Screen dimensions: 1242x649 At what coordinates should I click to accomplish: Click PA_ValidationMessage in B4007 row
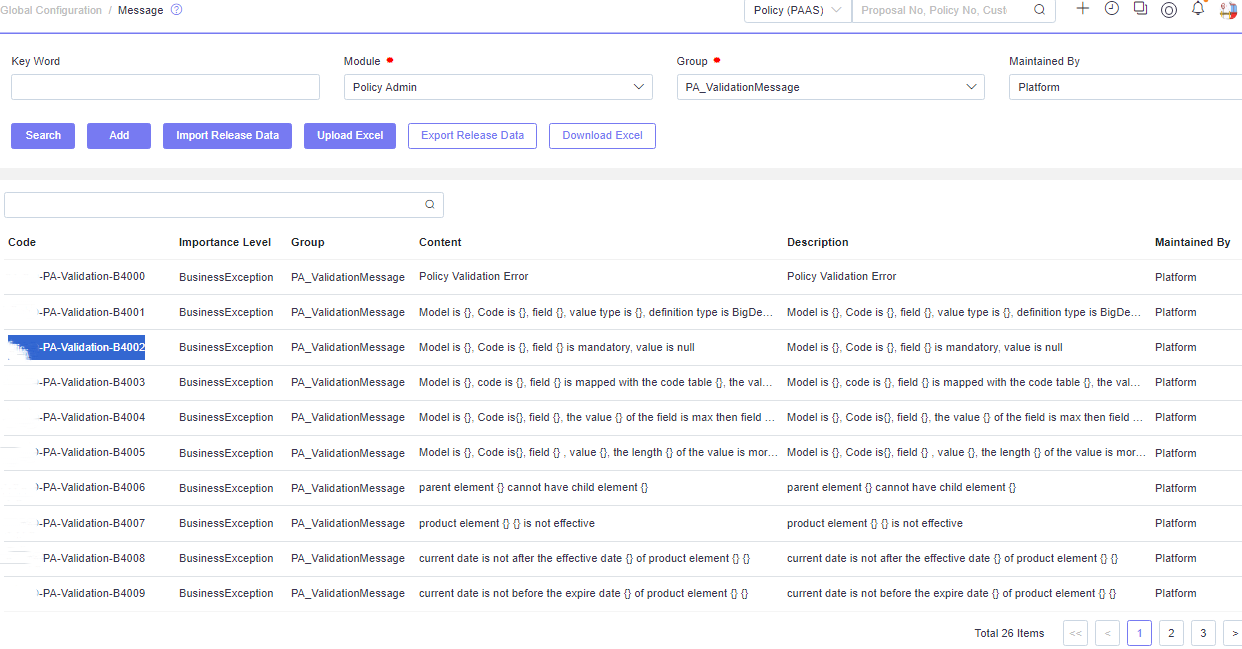click(348, 523)
